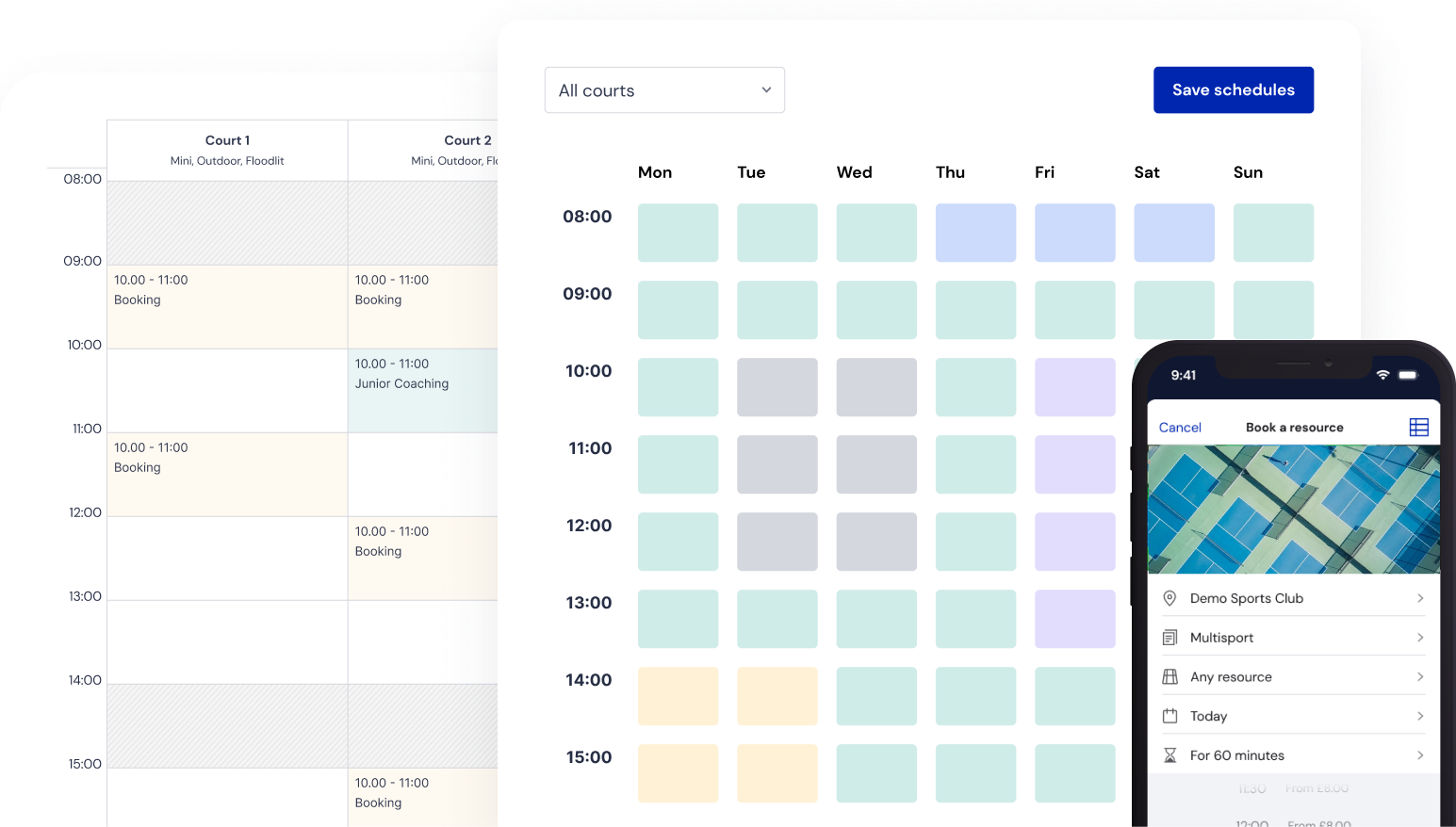Click the Thu day header

click(950, 172)
